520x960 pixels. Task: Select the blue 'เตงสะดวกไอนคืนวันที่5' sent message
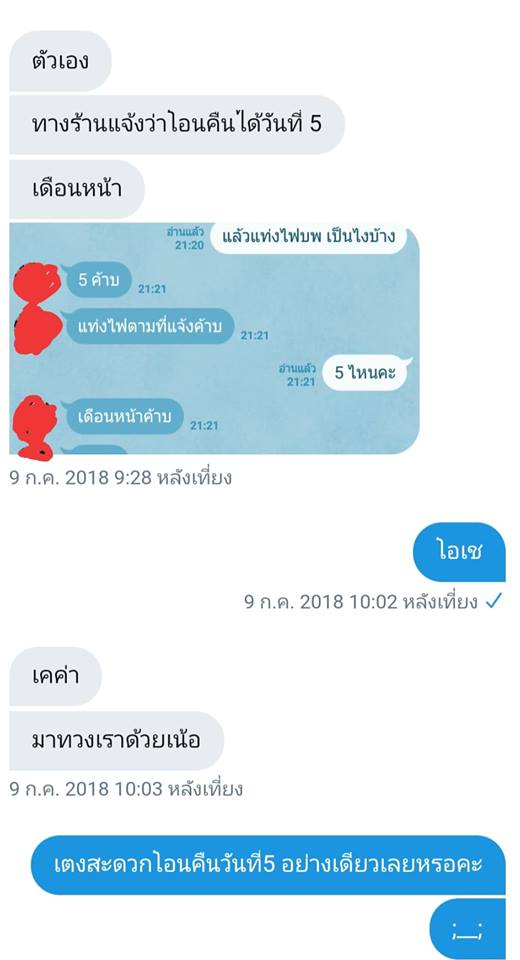[268, 865]
